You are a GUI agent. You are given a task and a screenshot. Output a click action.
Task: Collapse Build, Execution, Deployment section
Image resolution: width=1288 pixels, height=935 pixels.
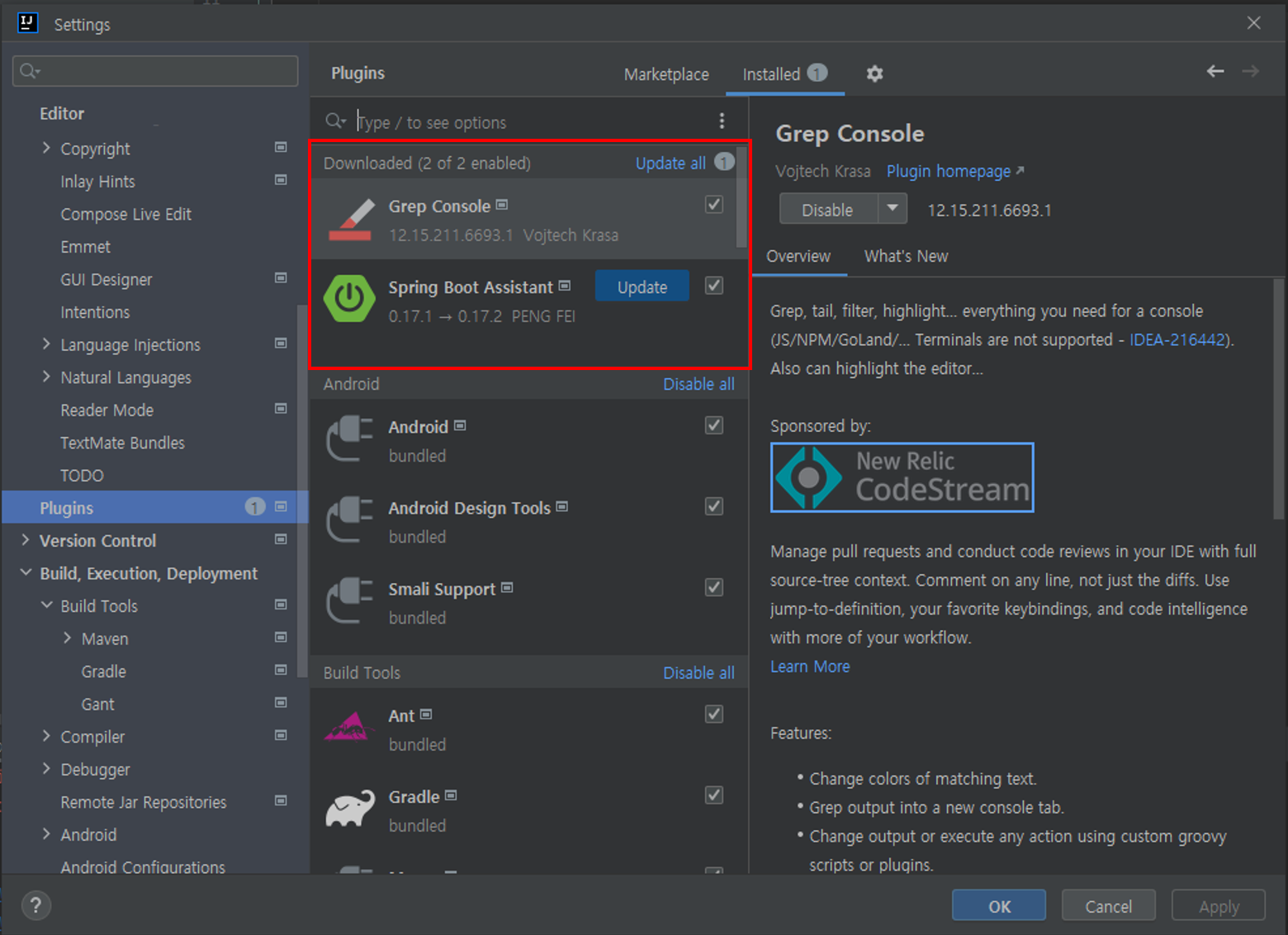(26, 572)
